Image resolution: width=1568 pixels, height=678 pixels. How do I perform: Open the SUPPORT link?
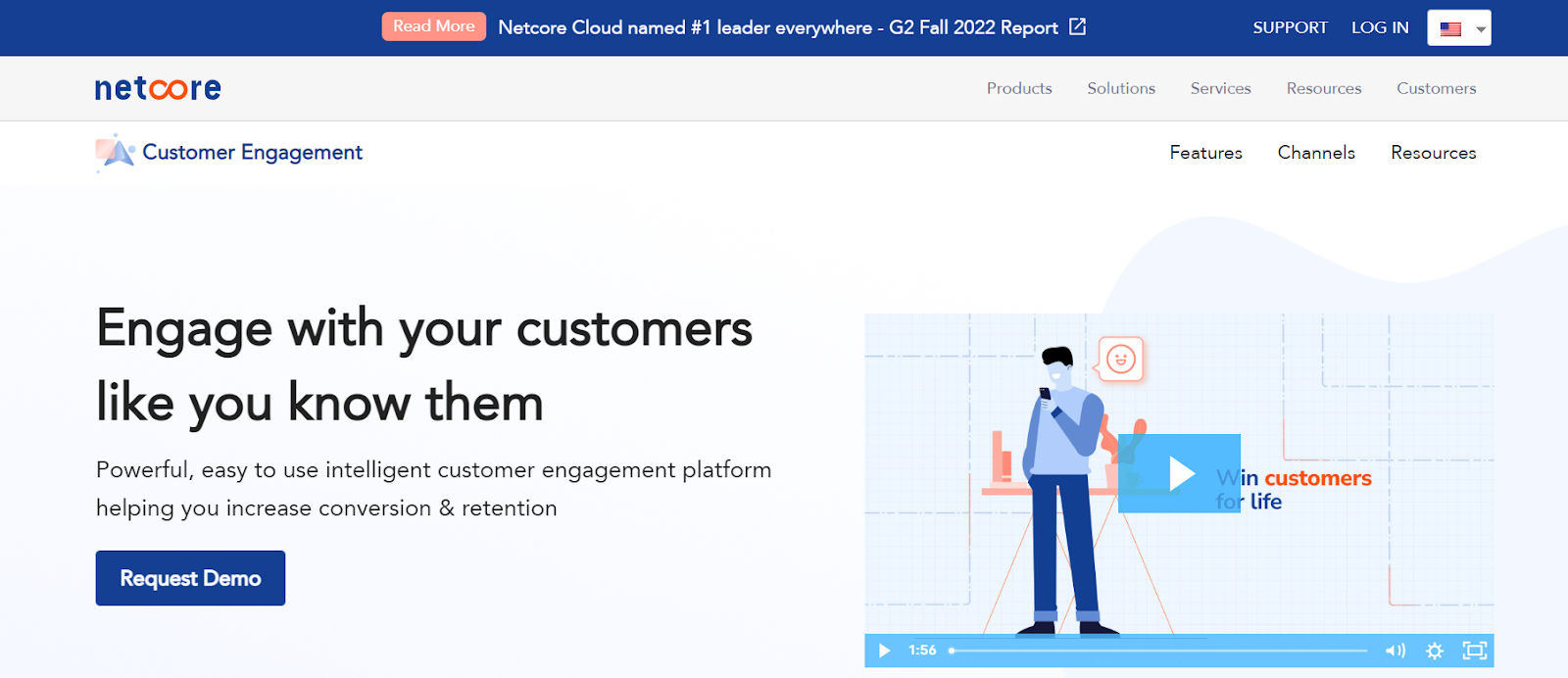pyautogui.click(x=1290, y=27)
